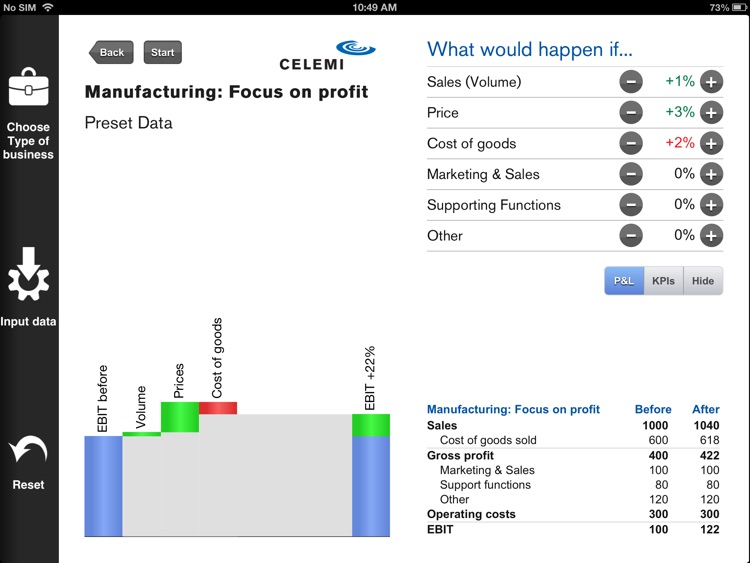Viewport: 750px width, 563px height.
Task: Switch to the KPIs tab
Action: pyautogui.click(x=663, y=281)
